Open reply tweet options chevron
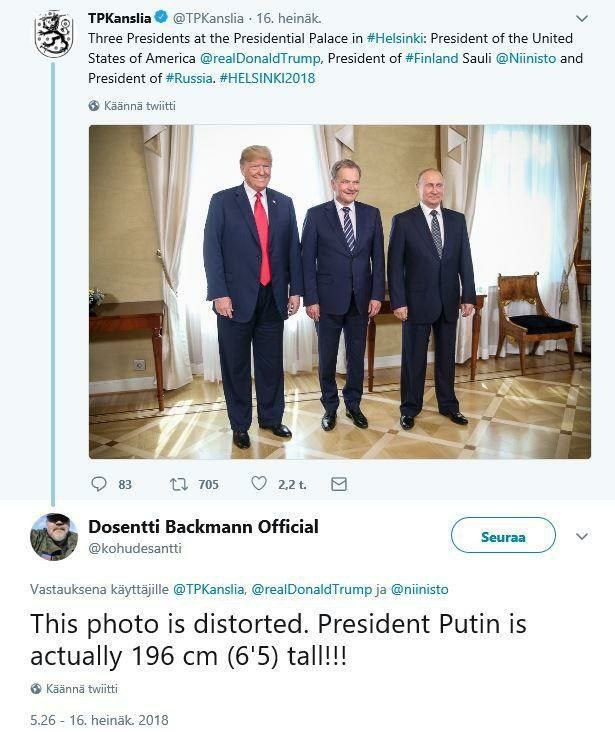Image resolution: width=615 pixels, height=732 pixels. point(583,536)
